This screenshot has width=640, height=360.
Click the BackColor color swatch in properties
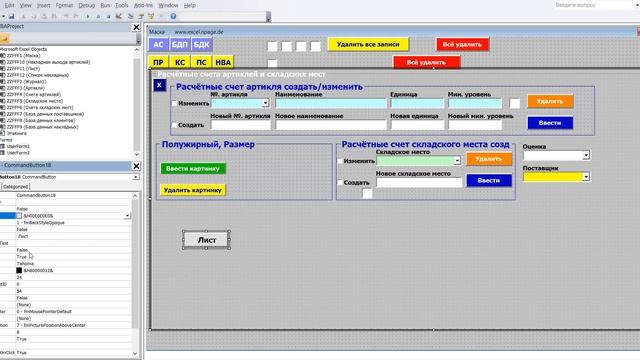pos(19,216)
